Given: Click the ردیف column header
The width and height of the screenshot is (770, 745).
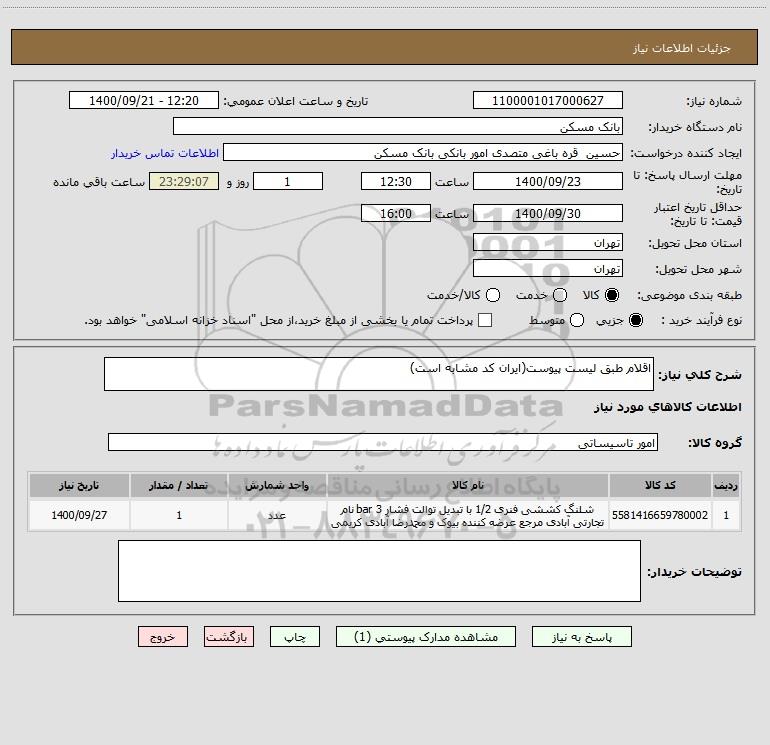Looking at the screenshot, I should [726, 485].
